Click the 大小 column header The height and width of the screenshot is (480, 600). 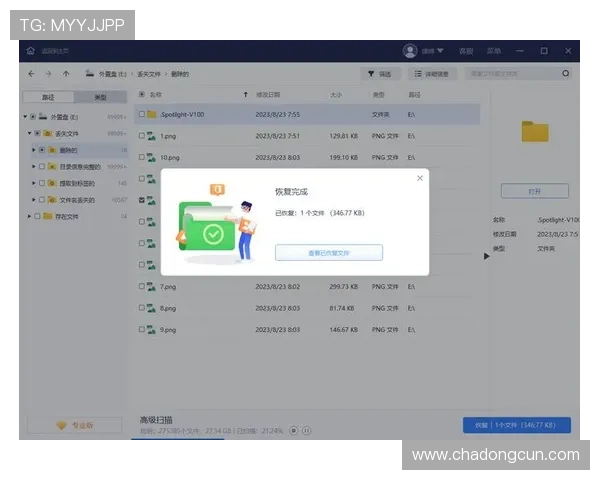coord(336,95)
